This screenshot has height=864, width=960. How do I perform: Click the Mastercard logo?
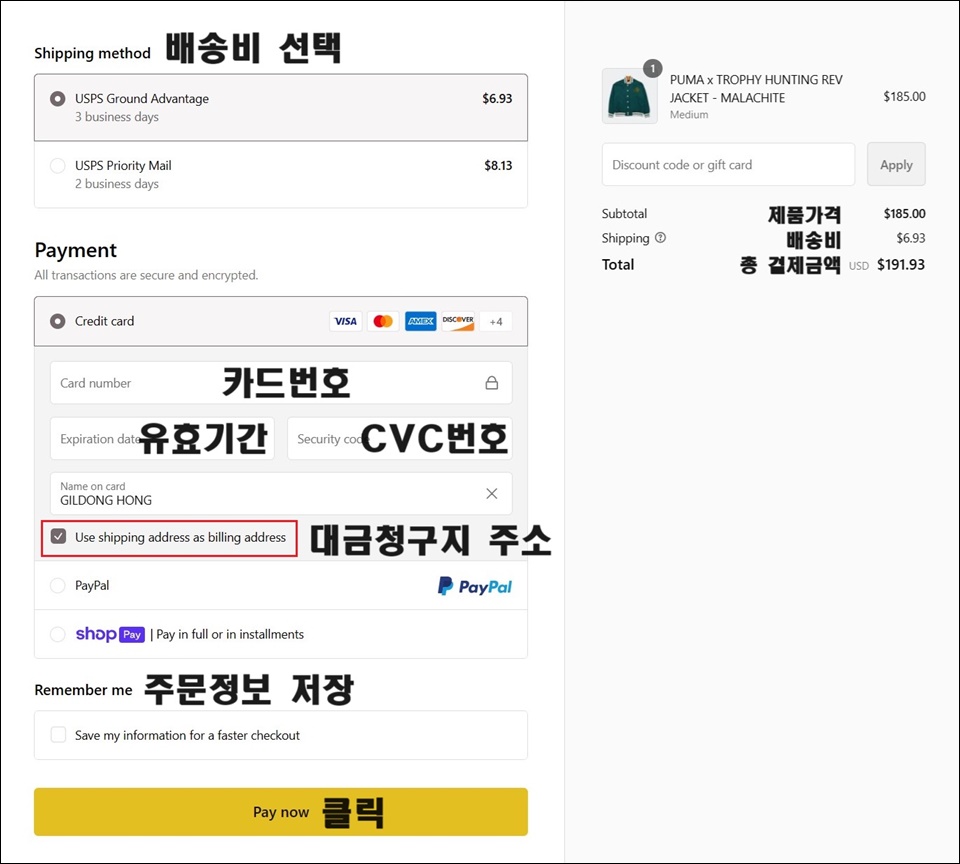(x=383, y=321)
